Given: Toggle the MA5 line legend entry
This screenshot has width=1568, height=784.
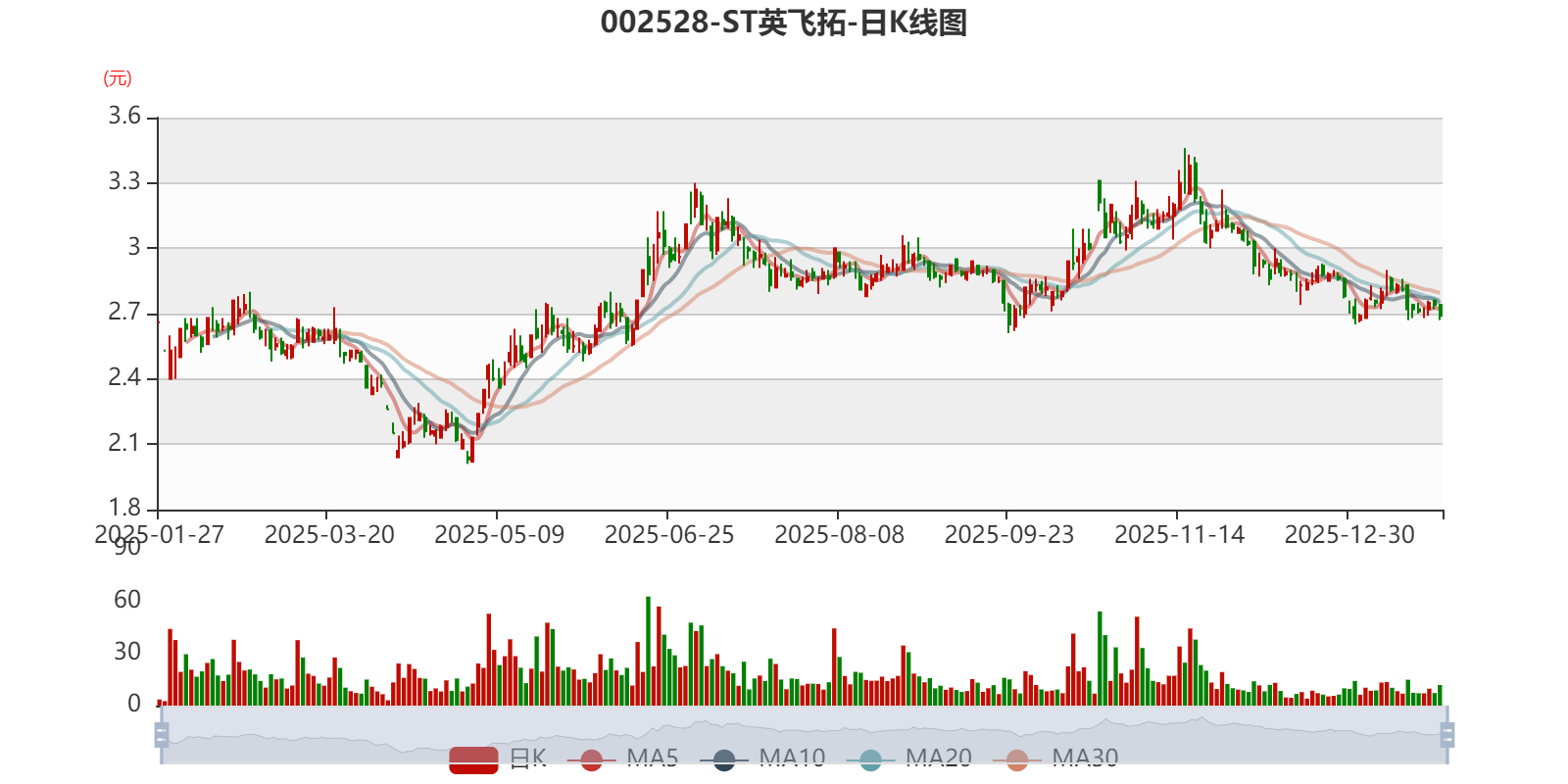Looking at the screenshot, I should (x=622, y=759).
